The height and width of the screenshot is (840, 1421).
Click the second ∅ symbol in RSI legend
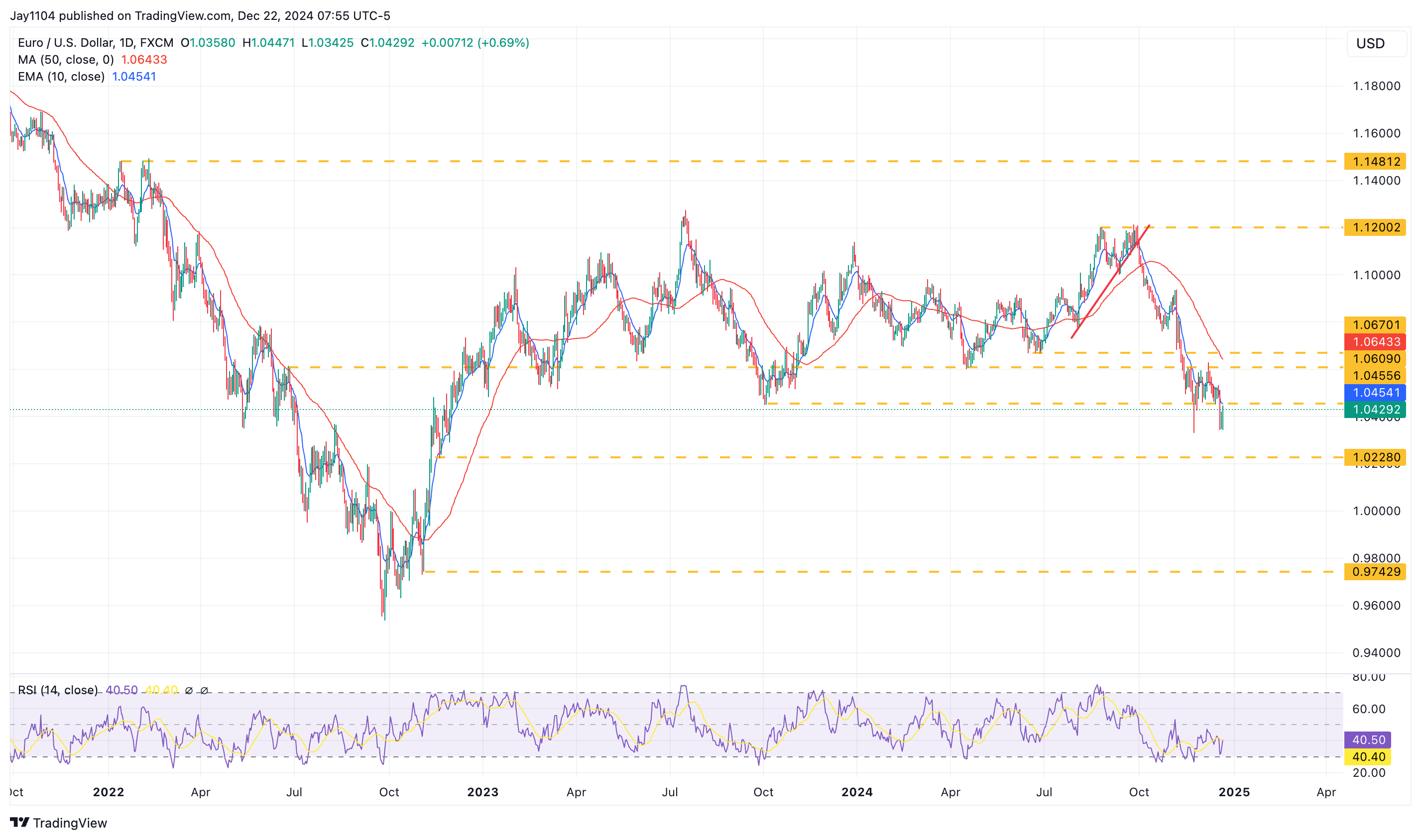coord(205,691)
